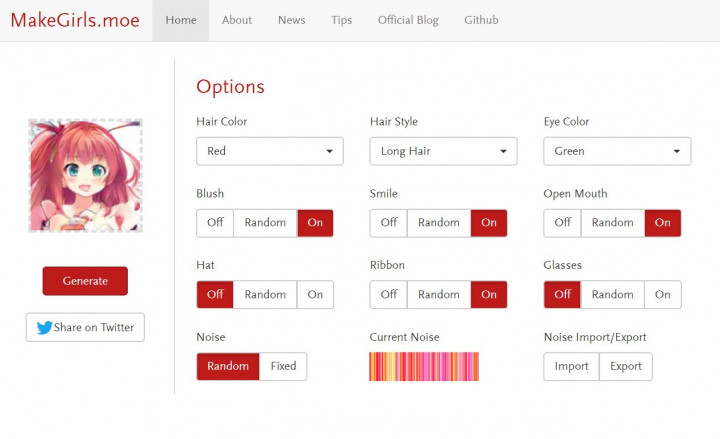Open the Eye Color dropdown
This screenshot has width=720, height=439.
[x=617, y=151]
